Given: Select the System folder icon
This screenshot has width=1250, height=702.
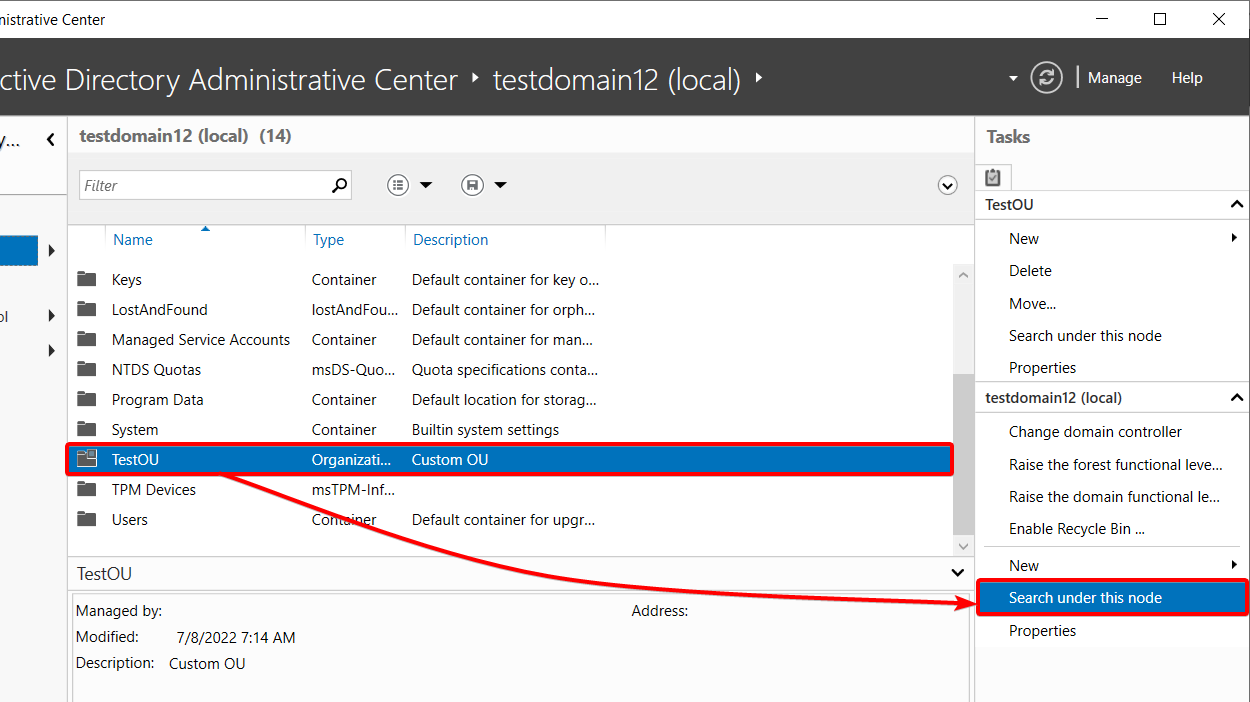Looking at the screenshot, I should (x=87, y=430).
